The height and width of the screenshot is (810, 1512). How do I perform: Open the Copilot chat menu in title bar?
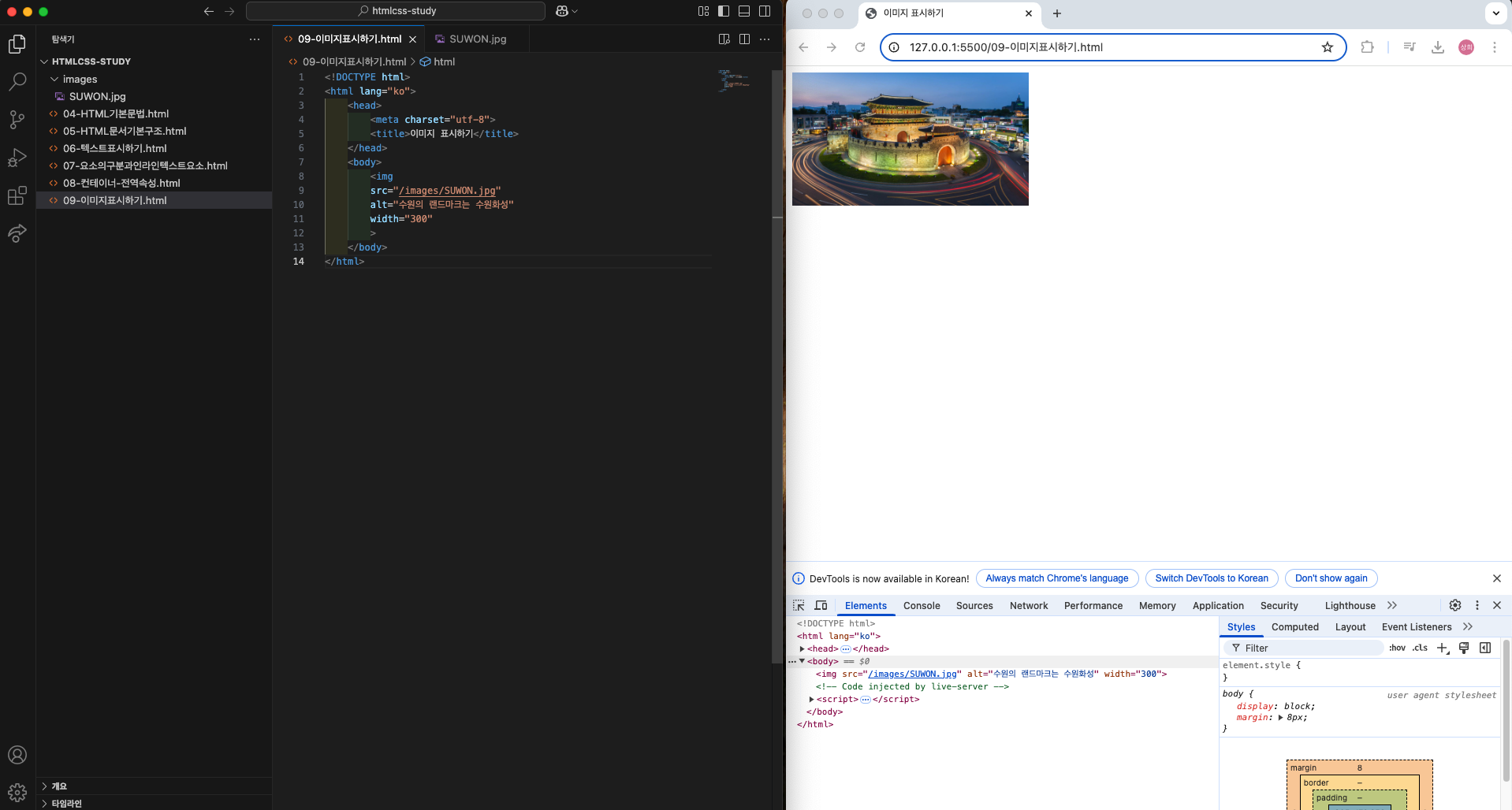(x=567, y=11)
